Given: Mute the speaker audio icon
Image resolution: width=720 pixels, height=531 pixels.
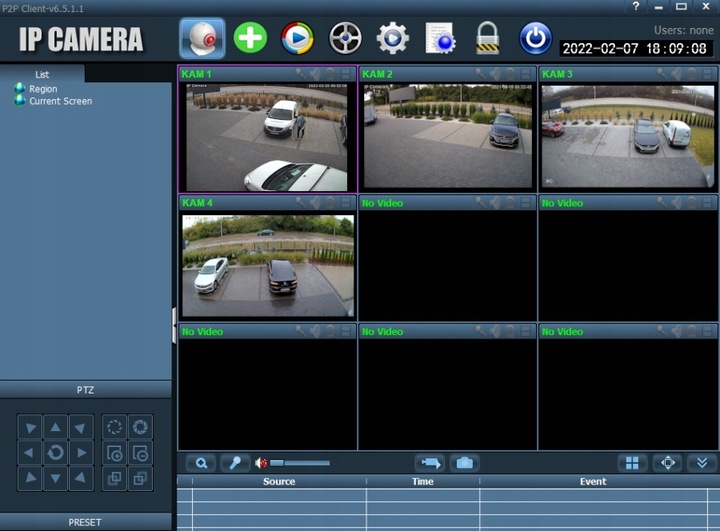Looking at the screenshot, I should pyautogui.click(x=262, y=463).
